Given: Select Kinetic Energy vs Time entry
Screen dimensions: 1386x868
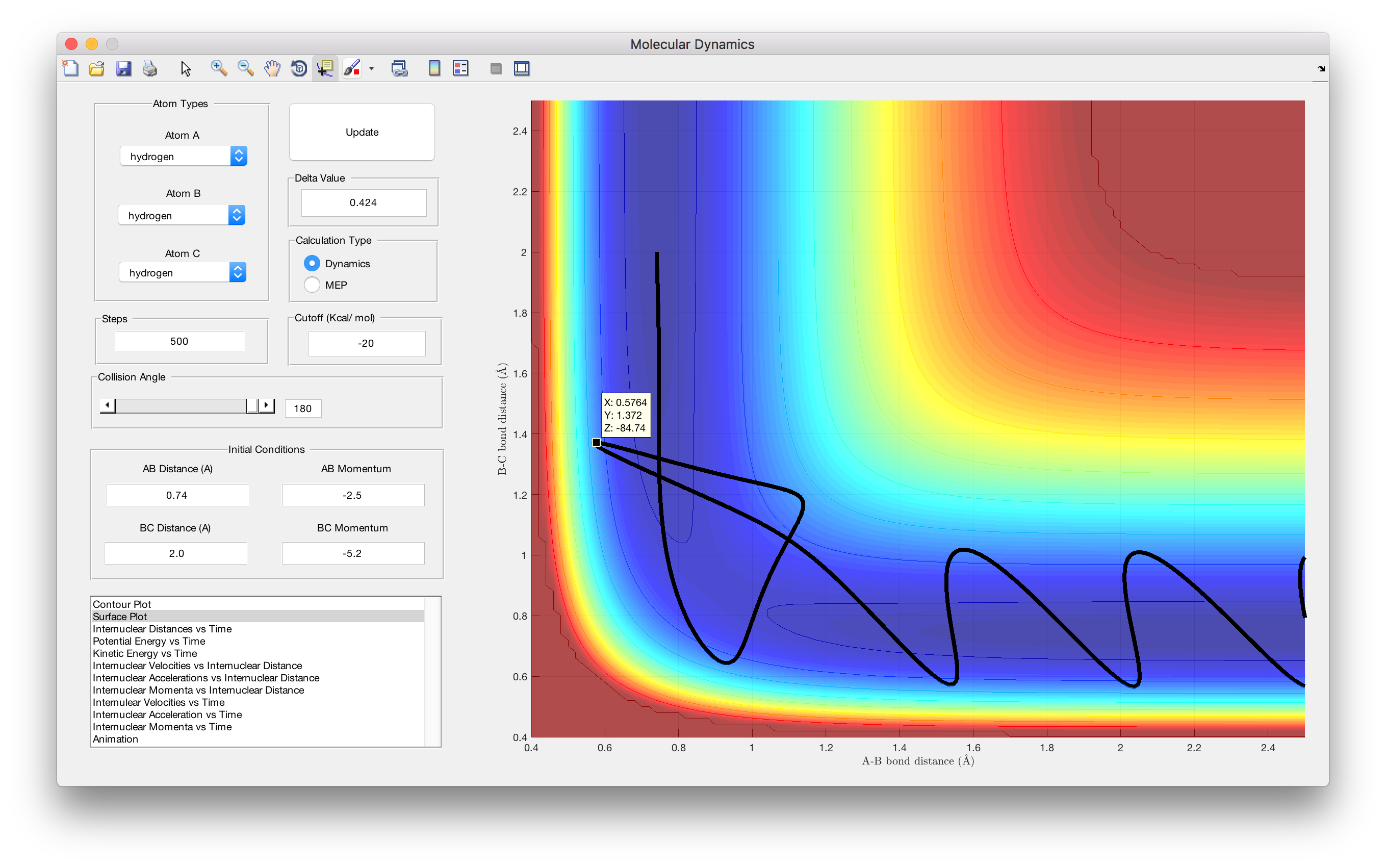Looking at the screenshot, I should (145, 653).
